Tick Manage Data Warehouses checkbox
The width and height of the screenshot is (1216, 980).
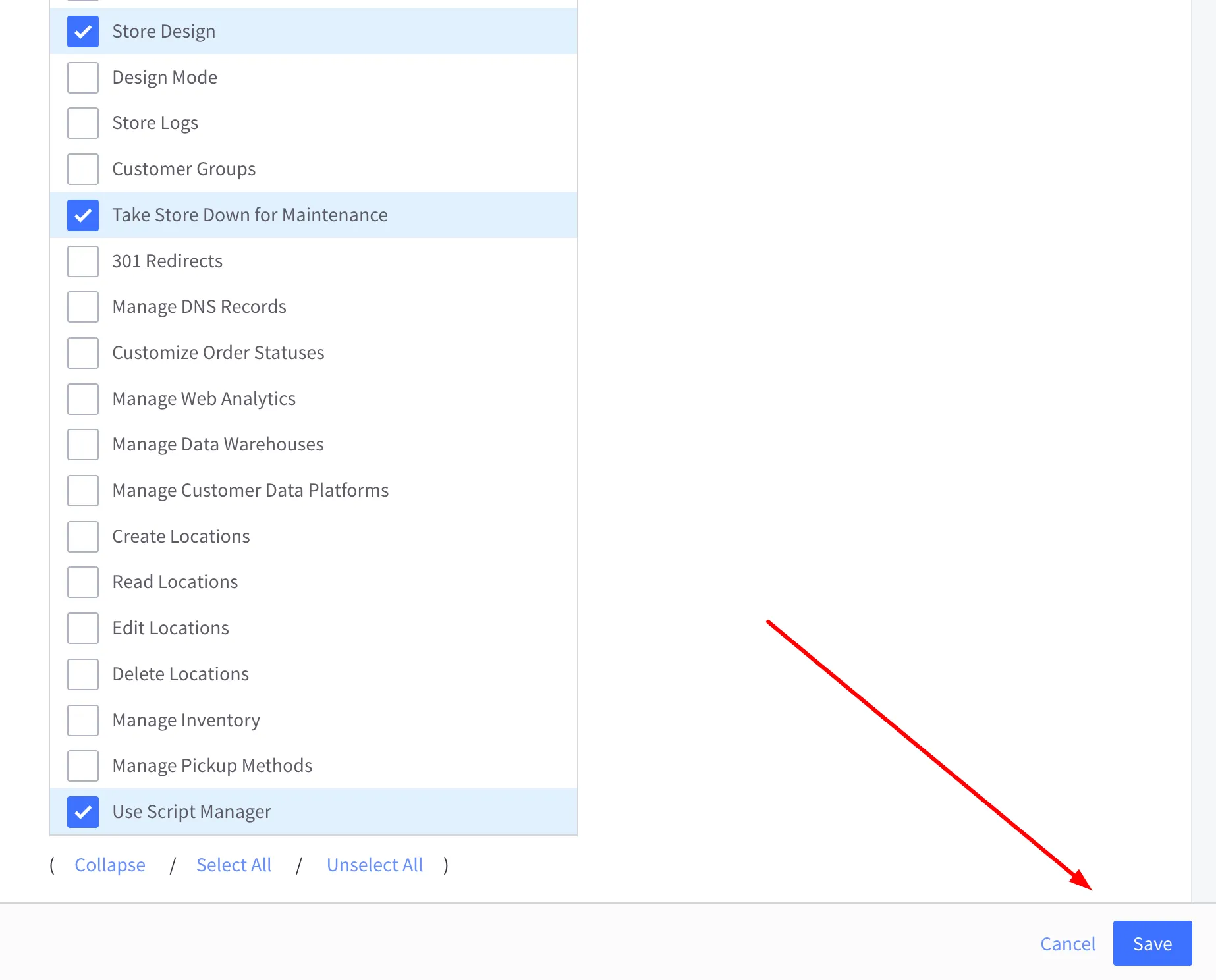tap(83, 445)
